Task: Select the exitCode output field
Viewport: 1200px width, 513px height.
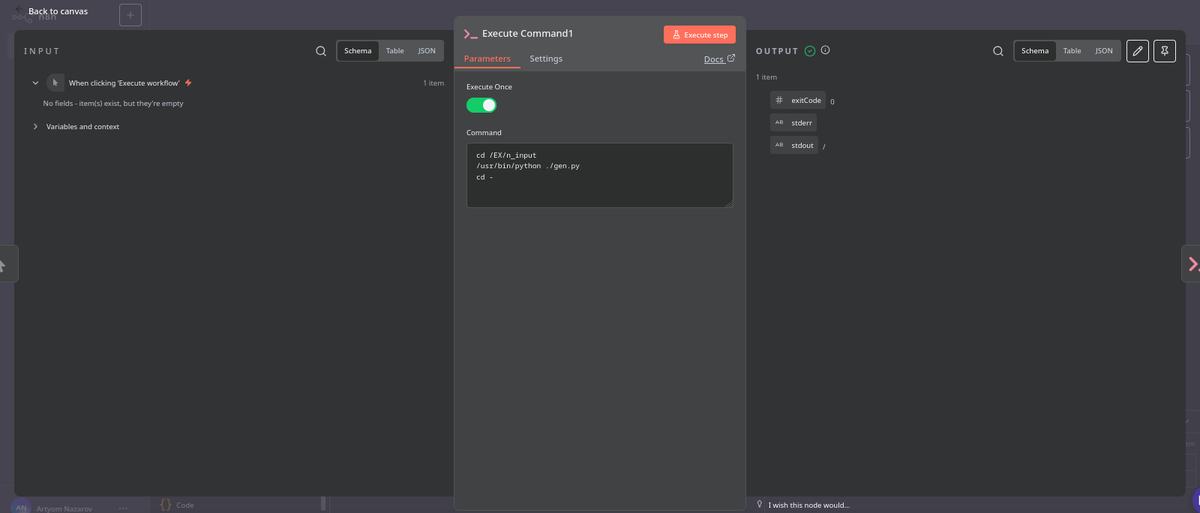Action: 797,100
